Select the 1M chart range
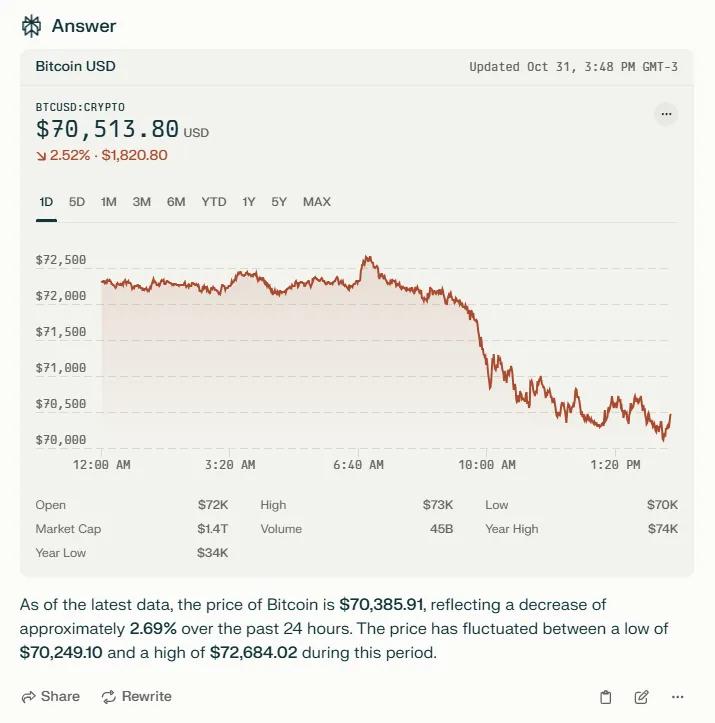This screenshot has height=723, width=715. pos(109,202)
